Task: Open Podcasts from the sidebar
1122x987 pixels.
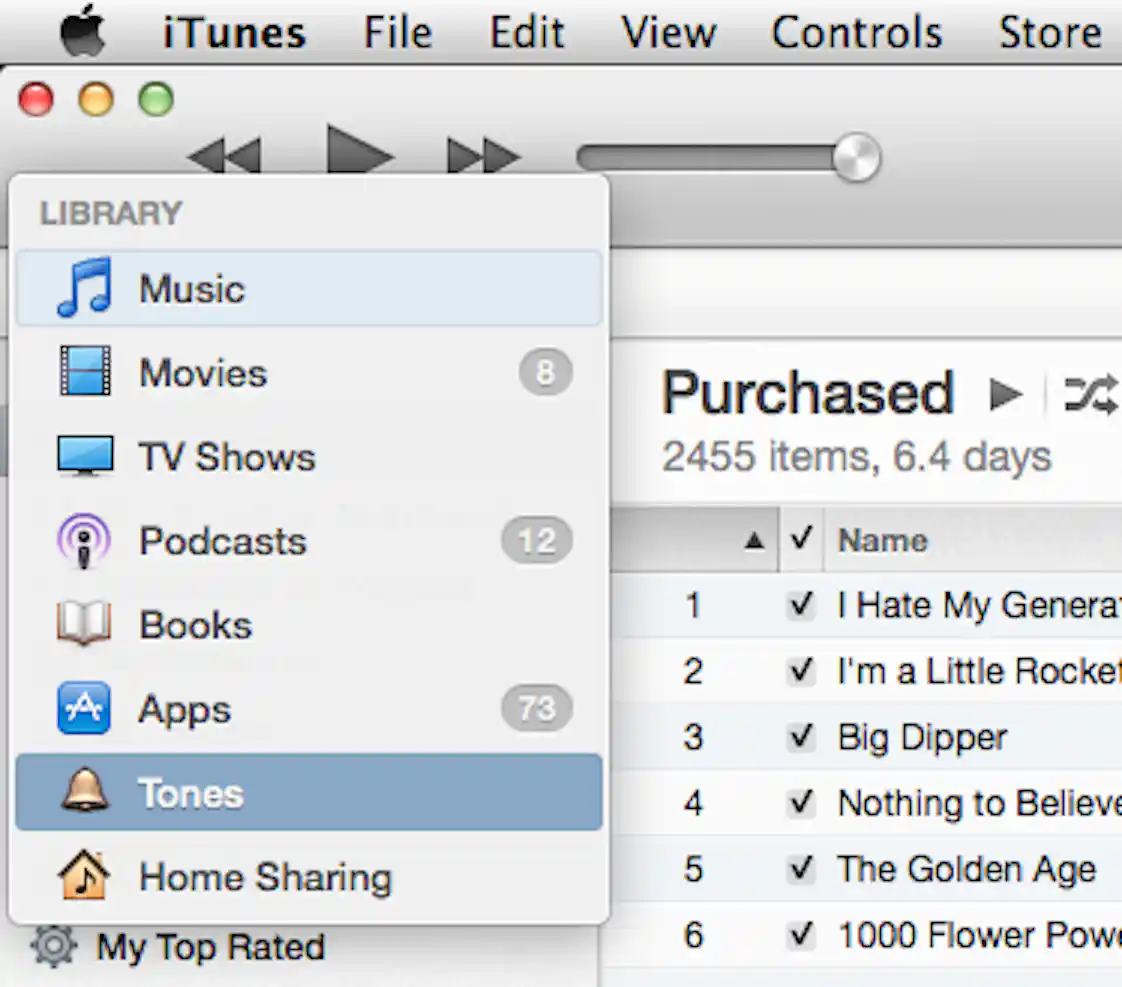Action: pos(222,541)
